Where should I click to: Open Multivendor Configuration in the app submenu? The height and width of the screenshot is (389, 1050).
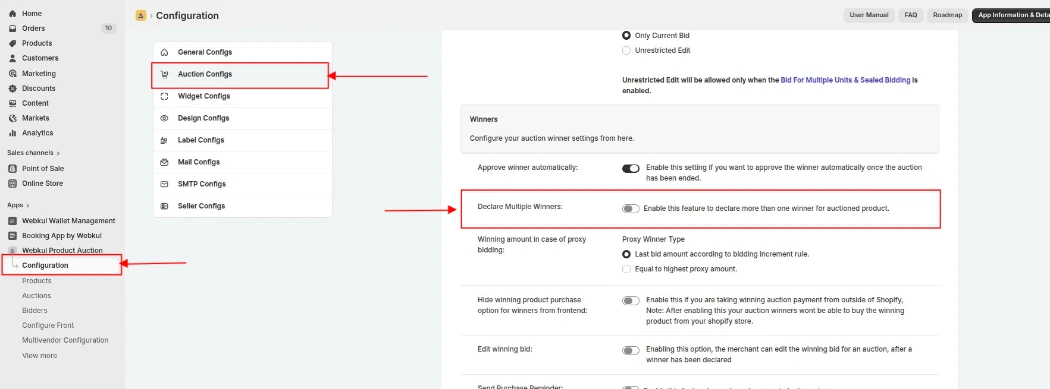(x=65, y=340)
